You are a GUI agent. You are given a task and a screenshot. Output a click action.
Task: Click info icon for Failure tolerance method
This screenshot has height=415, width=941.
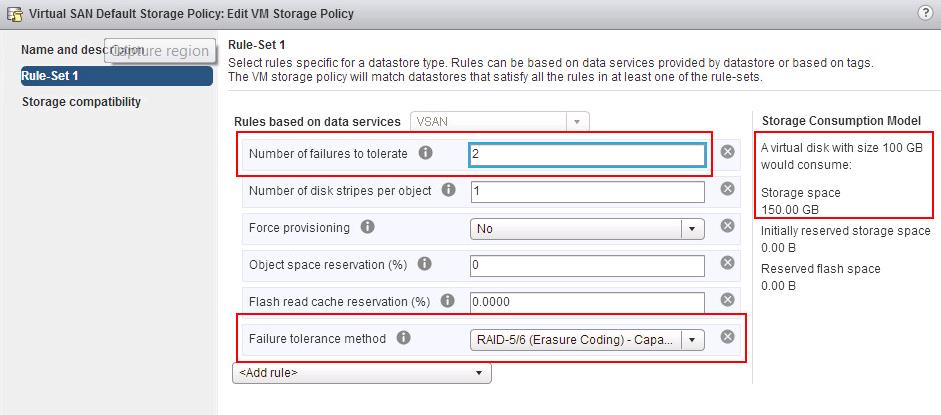(403, 338)
